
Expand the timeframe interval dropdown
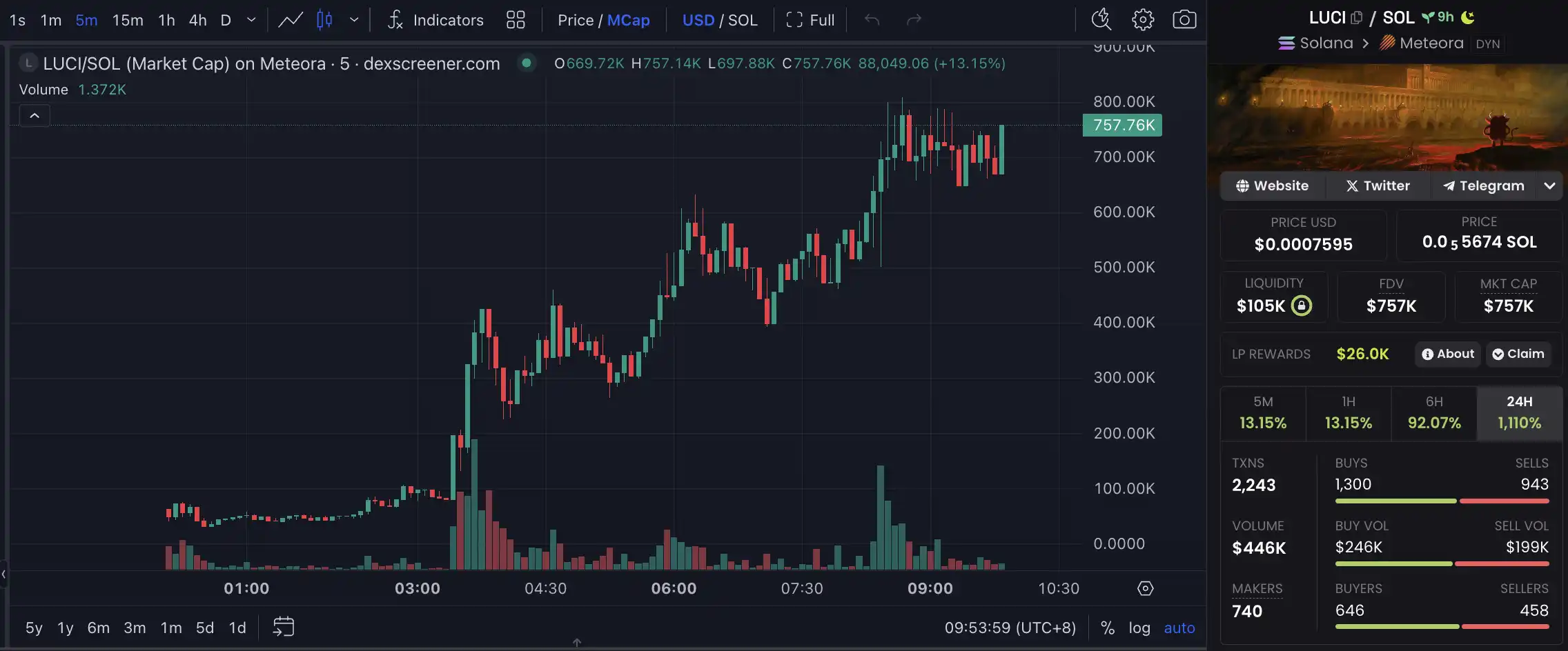[251, 20]
